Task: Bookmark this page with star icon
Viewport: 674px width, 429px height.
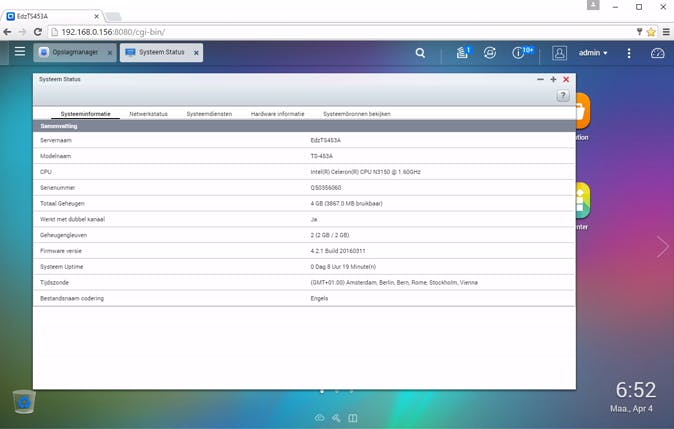Action: click(x=651, y=32)
